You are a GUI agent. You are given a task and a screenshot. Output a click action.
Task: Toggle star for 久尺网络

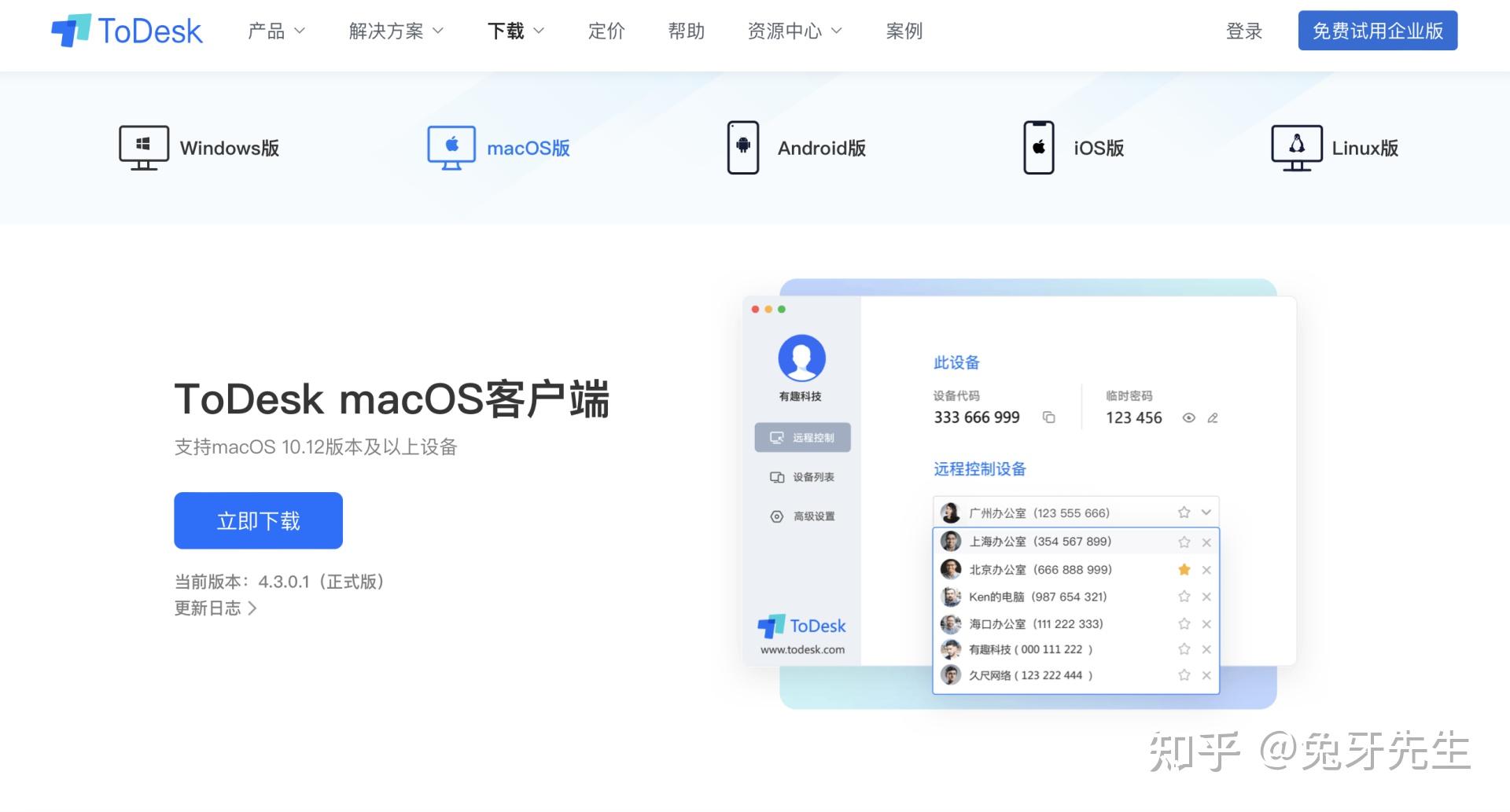coord(1184,675)
